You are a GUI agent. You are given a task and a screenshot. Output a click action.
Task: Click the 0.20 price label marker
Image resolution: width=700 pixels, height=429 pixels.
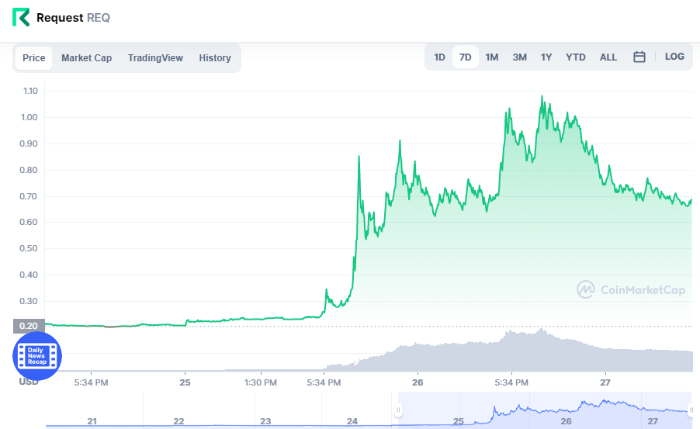29,326
